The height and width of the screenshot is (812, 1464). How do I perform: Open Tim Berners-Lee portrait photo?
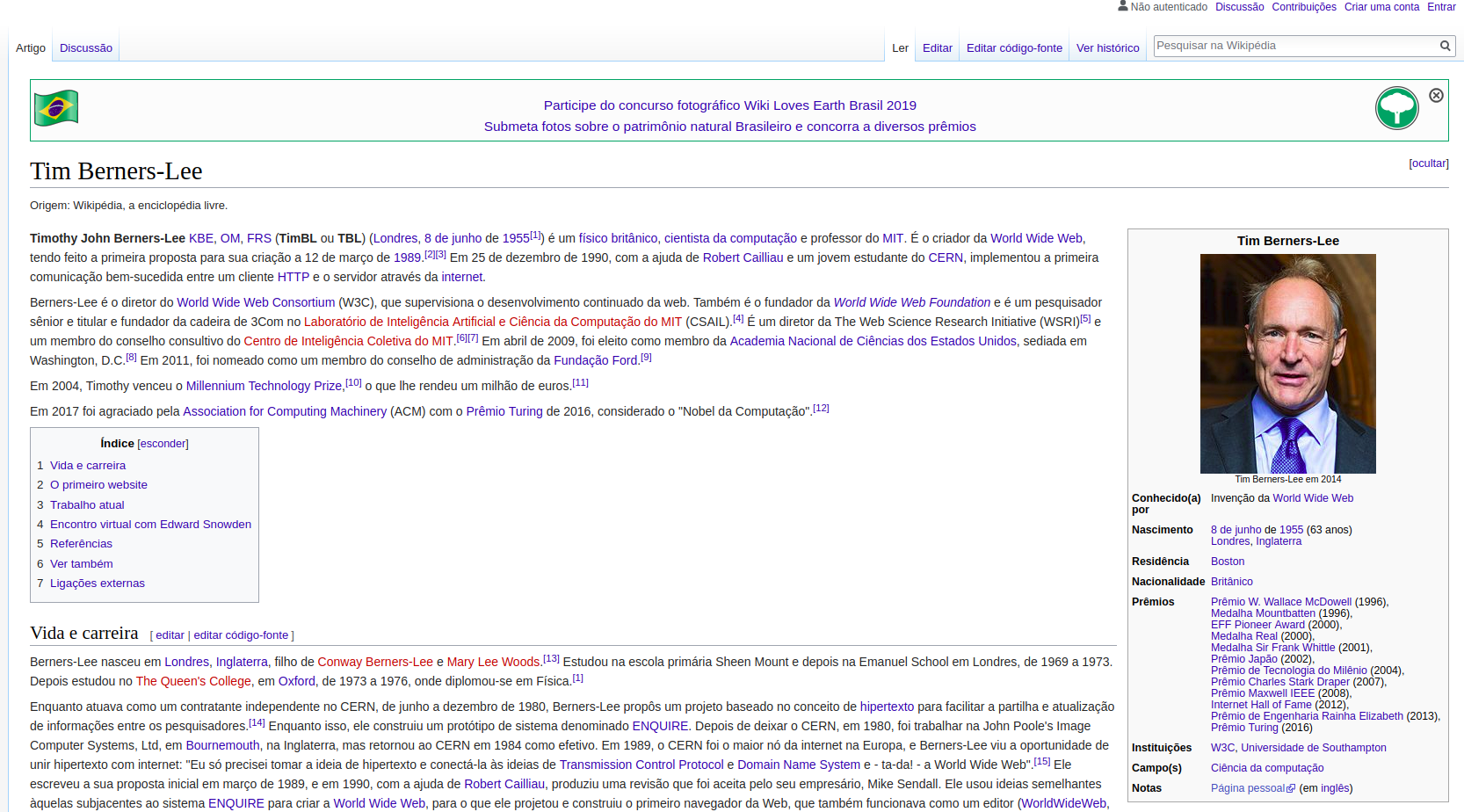click(1287, 364)
